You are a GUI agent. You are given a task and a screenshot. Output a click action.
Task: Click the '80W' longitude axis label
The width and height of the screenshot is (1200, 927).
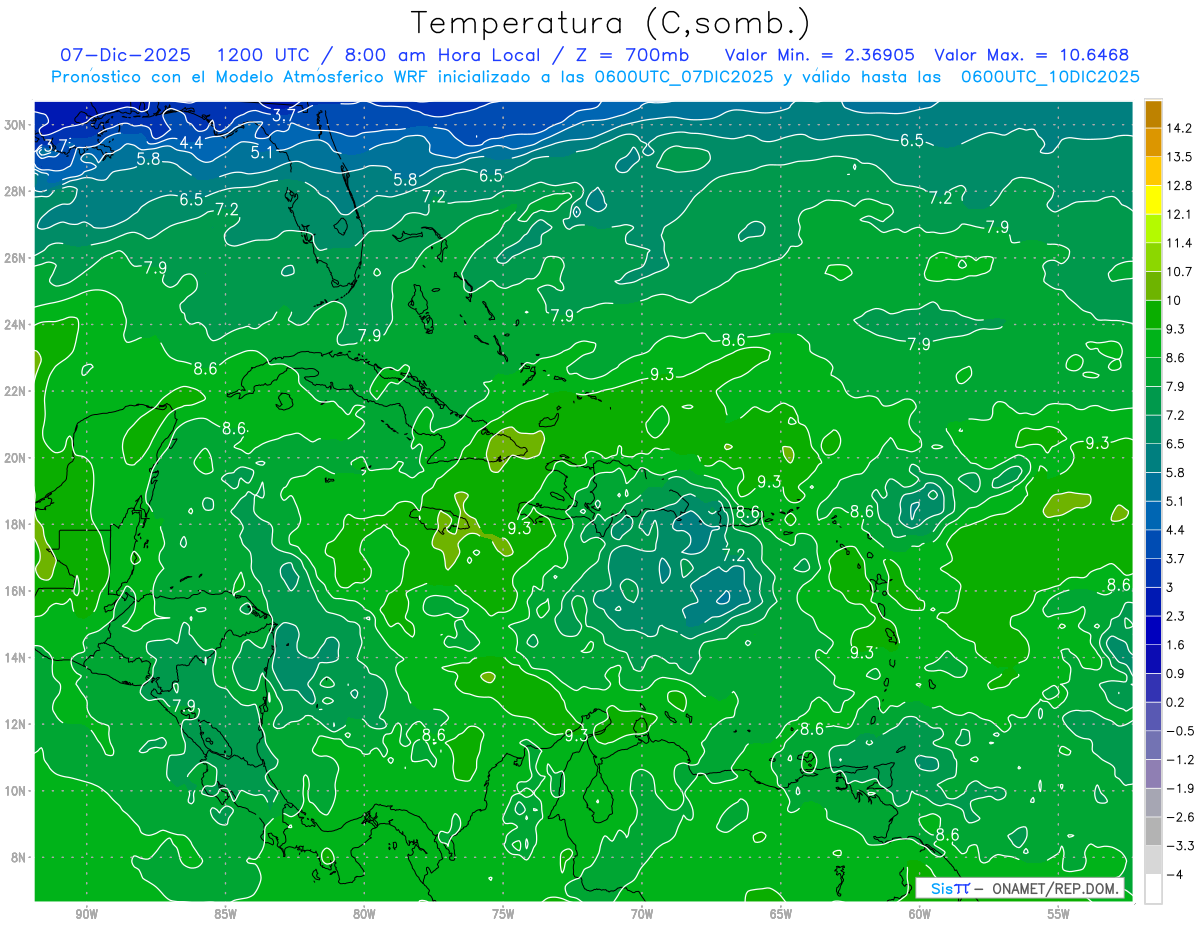point(364,914)
